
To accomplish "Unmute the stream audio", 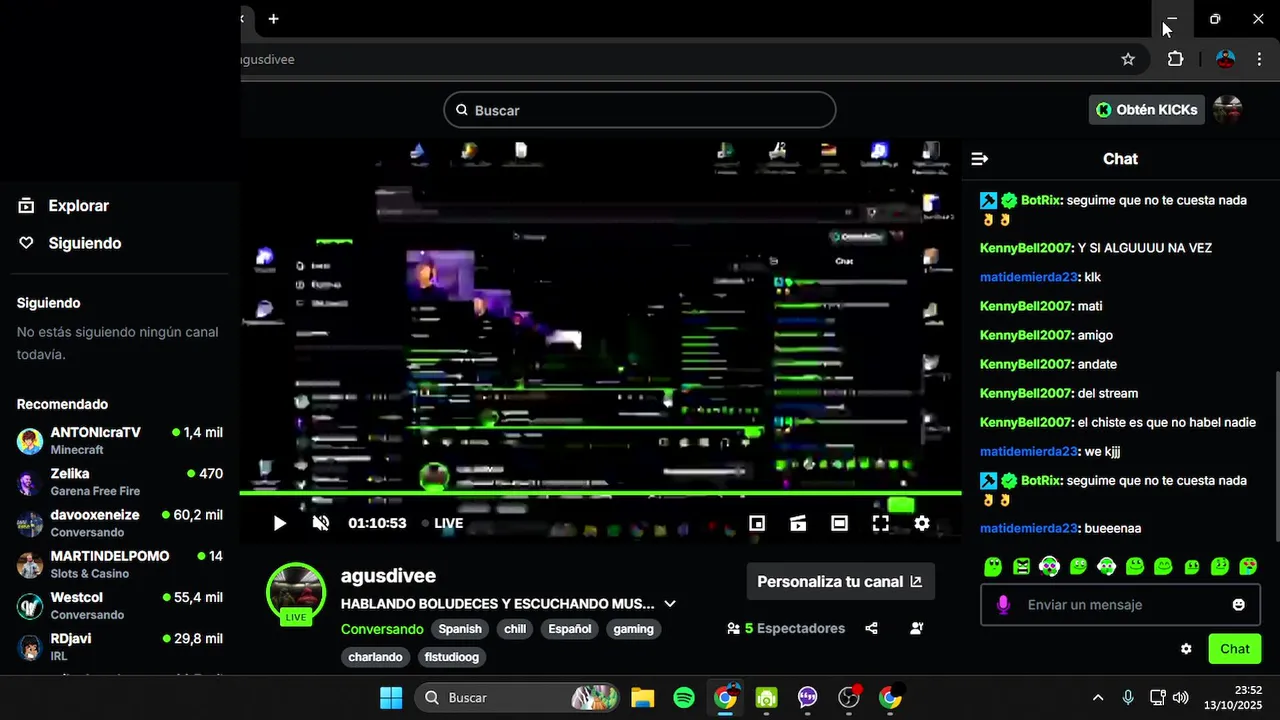I will [x=321, y=523].
